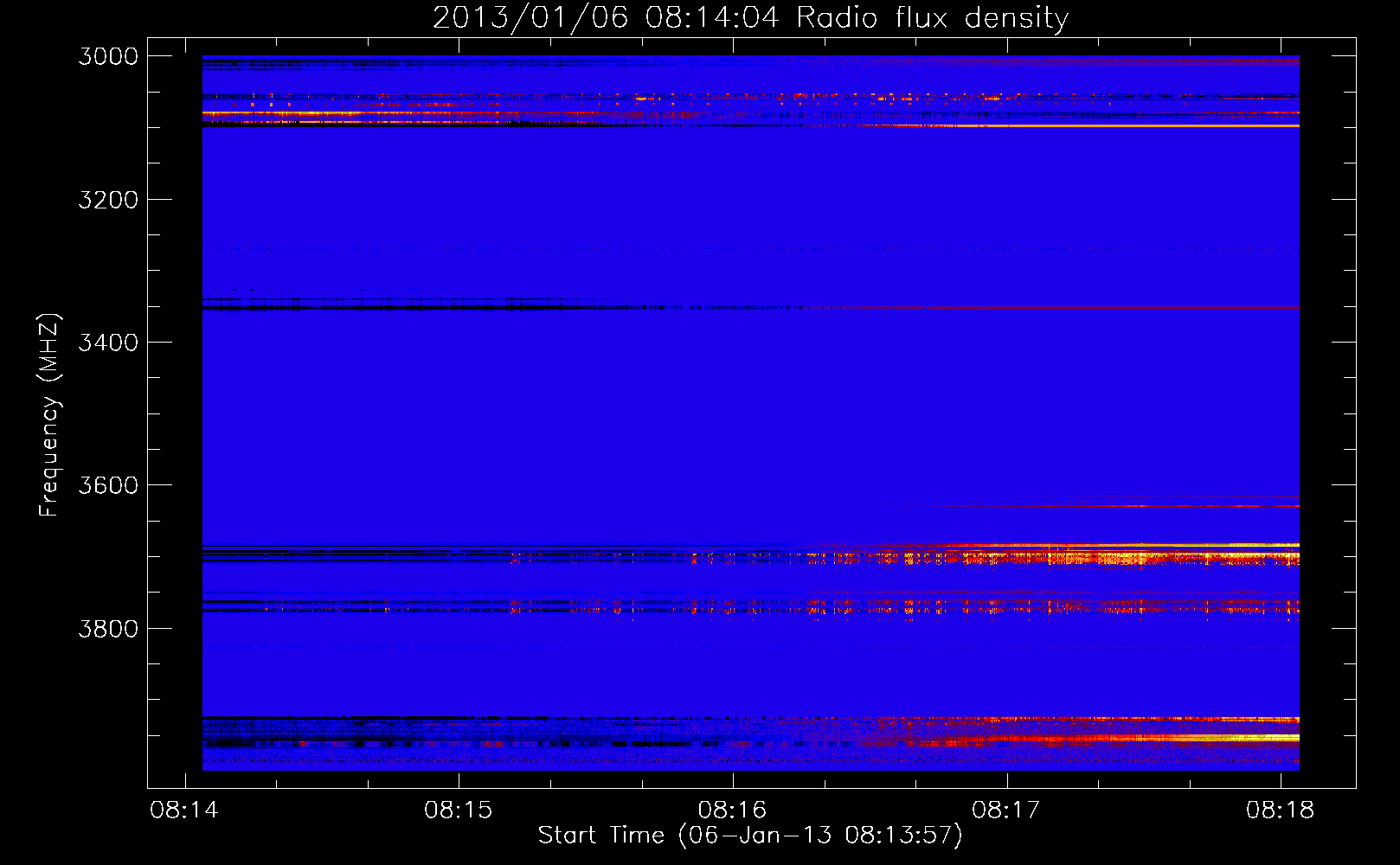The height and width of the screenshot is (865, 1400).
Task: Click the 08:18 time tick label
Action: pyautogui.click(x=1280, y=811)
